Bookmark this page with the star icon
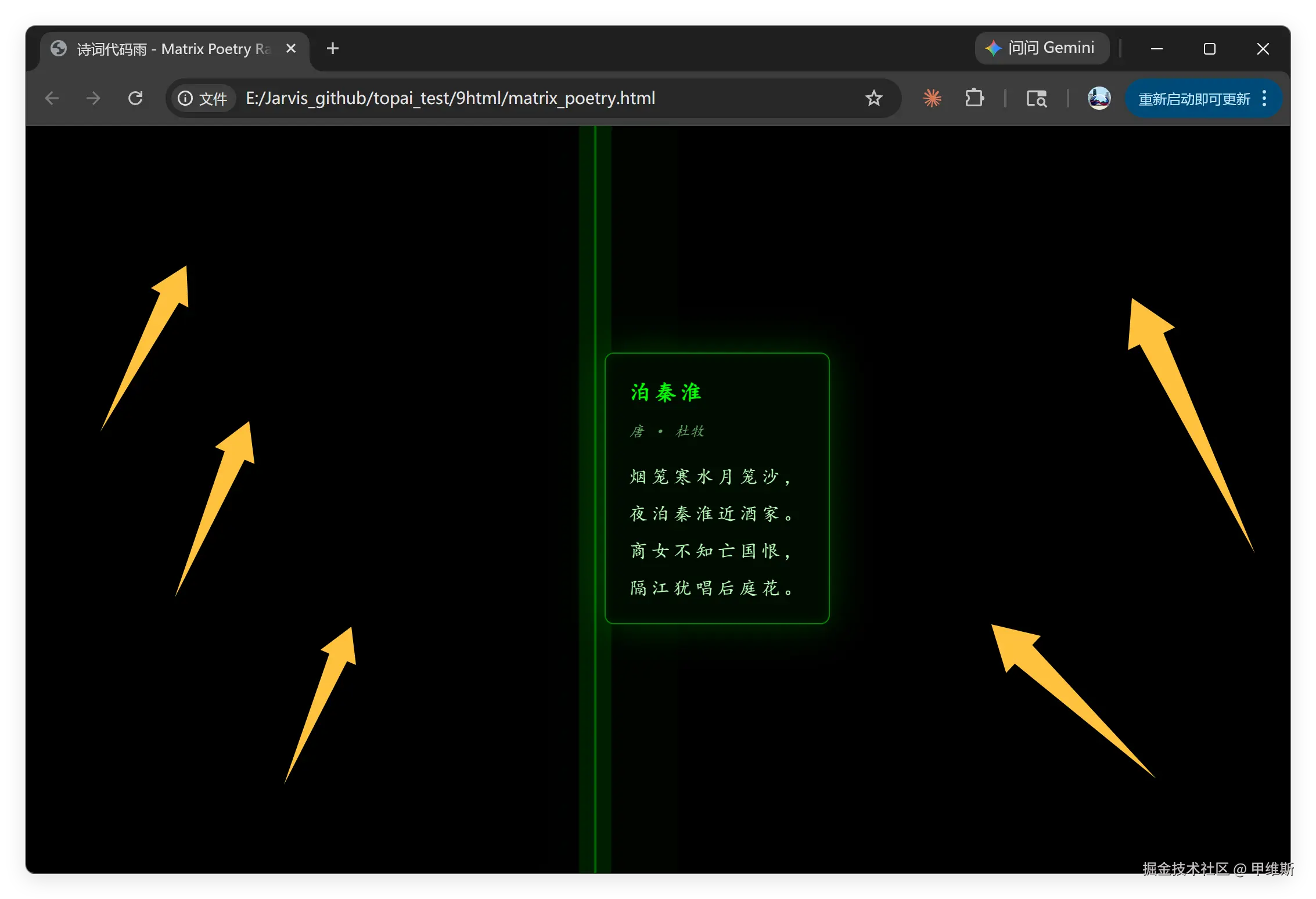The image size is (1316, 899). [x=873, y=98]
